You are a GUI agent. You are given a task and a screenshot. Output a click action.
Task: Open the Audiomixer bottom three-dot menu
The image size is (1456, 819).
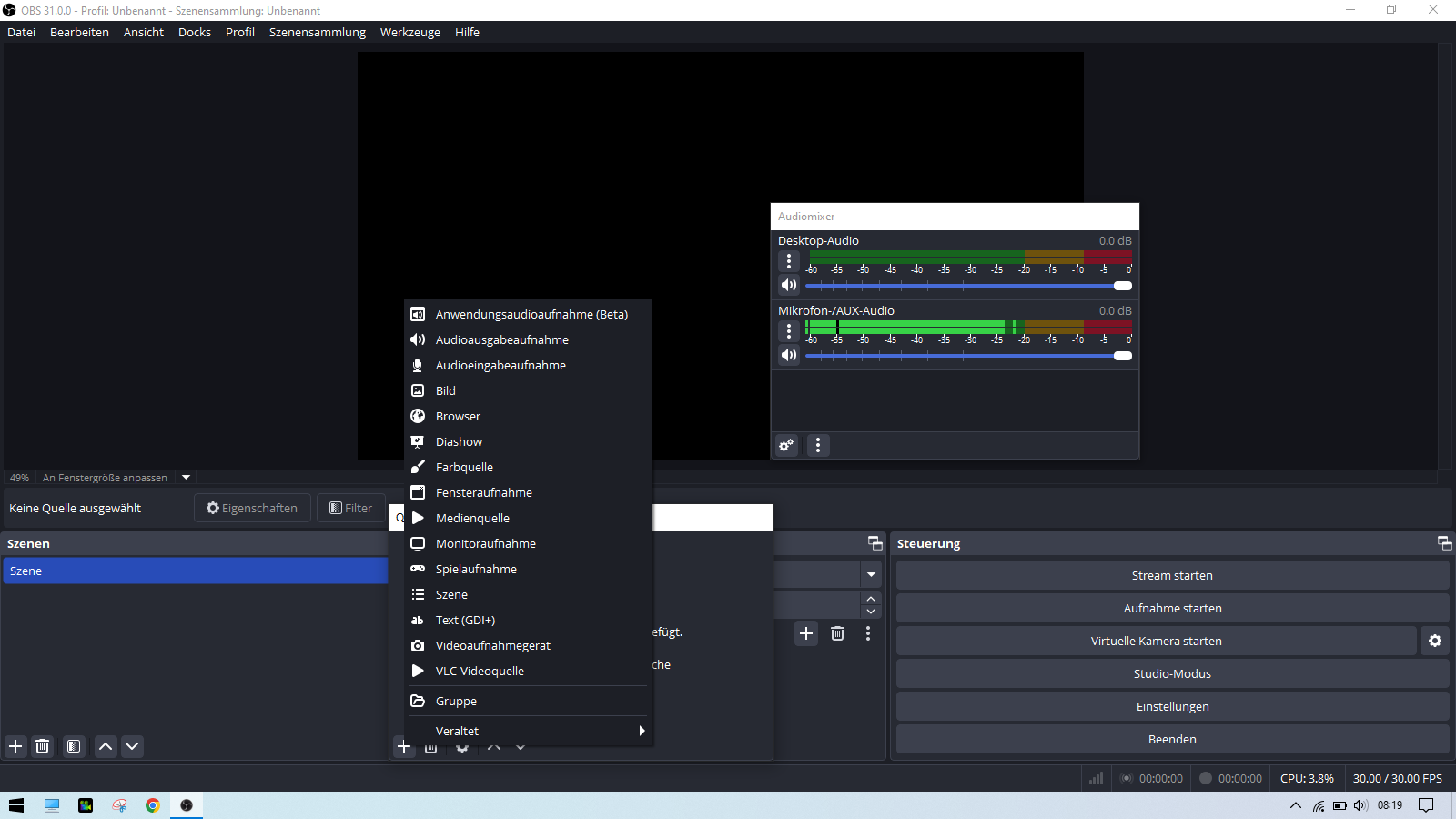(818, 445)
